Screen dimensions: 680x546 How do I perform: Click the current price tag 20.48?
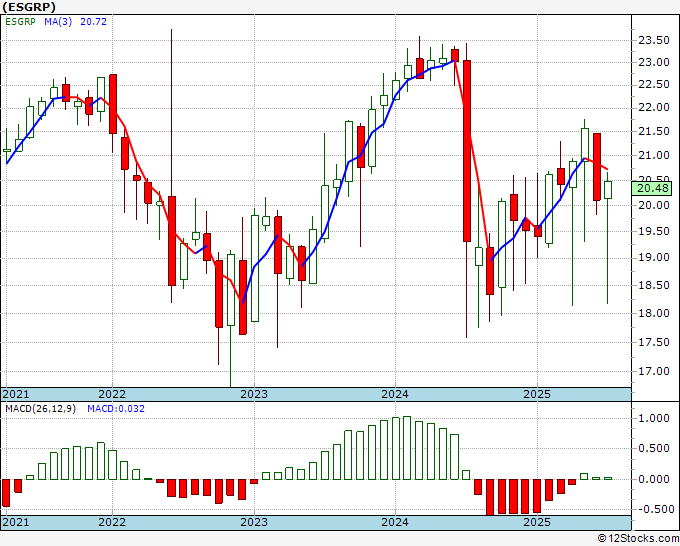(x=654, y=188)
